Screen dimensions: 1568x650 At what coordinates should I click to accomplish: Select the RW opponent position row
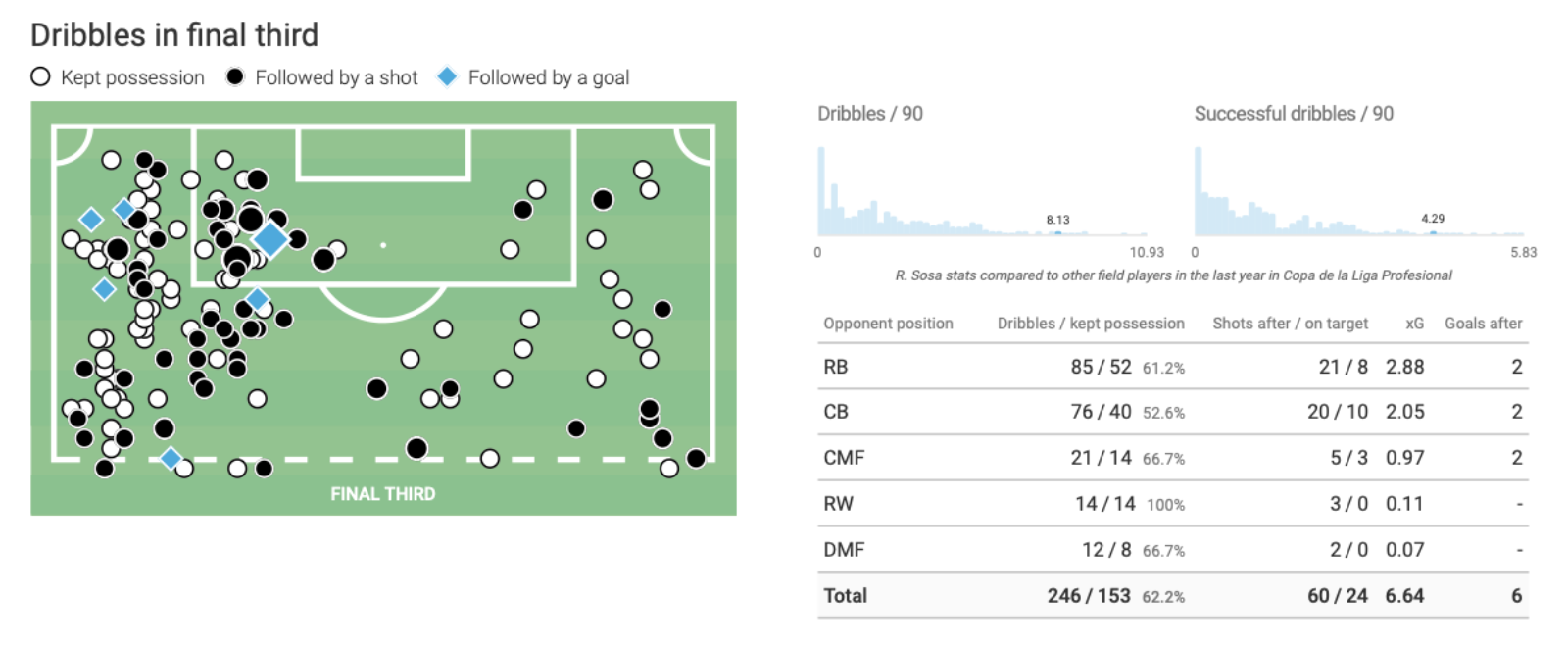1173,504
